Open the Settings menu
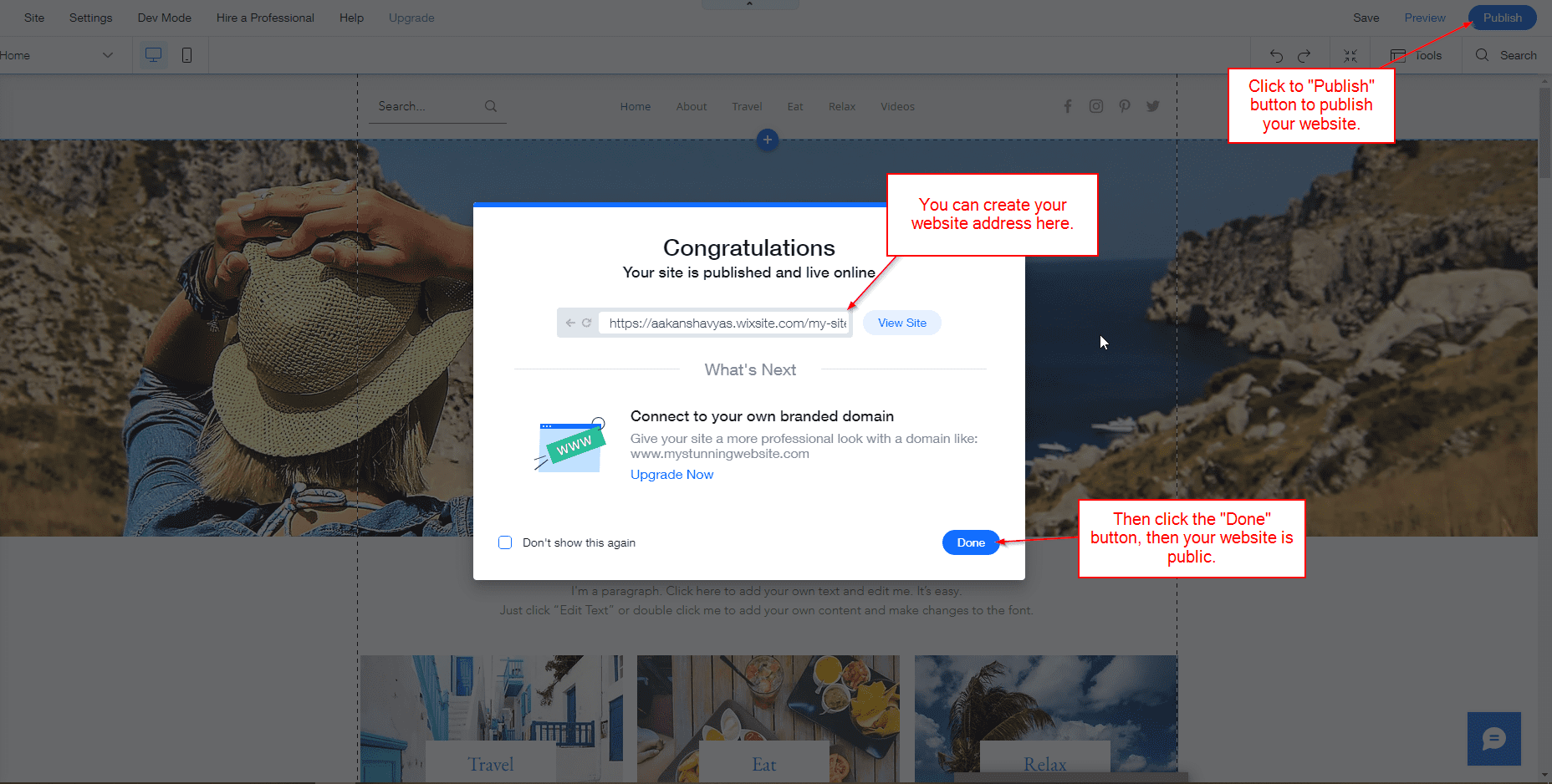This screenshot has height=784, width=1552. tap(90, 18)
